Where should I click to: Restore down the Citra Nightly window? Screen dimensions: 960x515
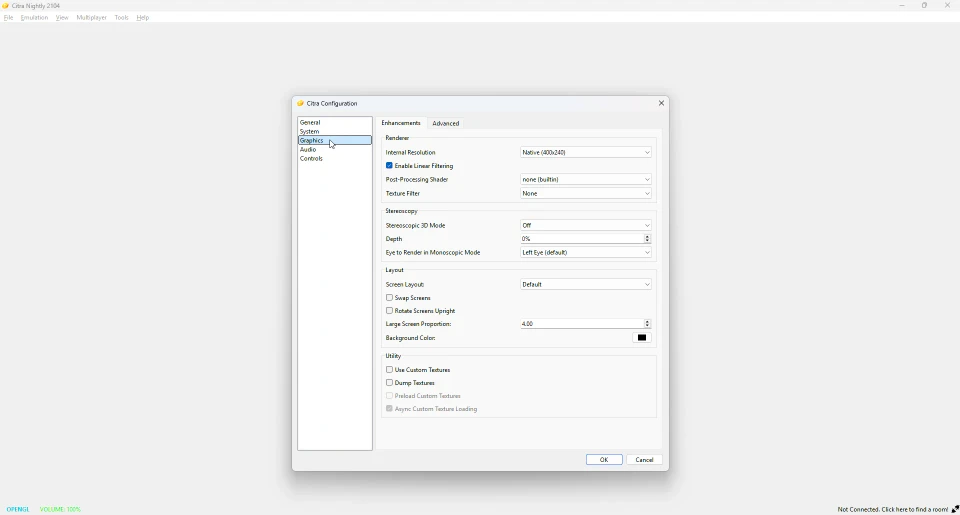coord(924,6)
